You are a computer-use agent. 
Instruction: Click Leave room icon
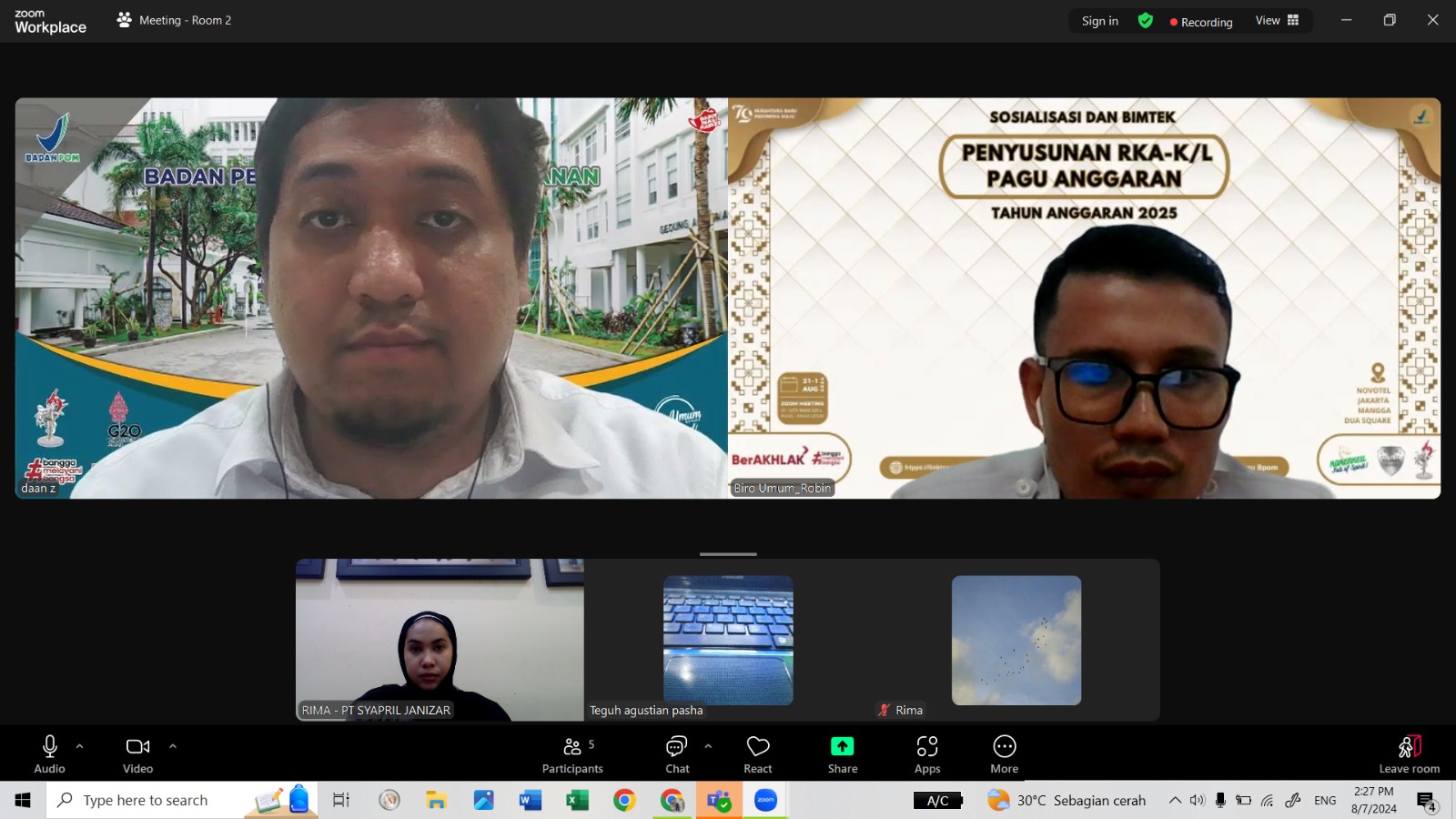tap(1409, 755)
